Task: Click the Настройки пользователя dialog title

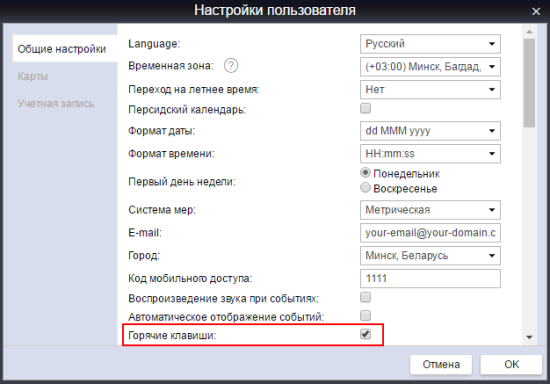Action: pyautogui.click(x=275, y=10)
